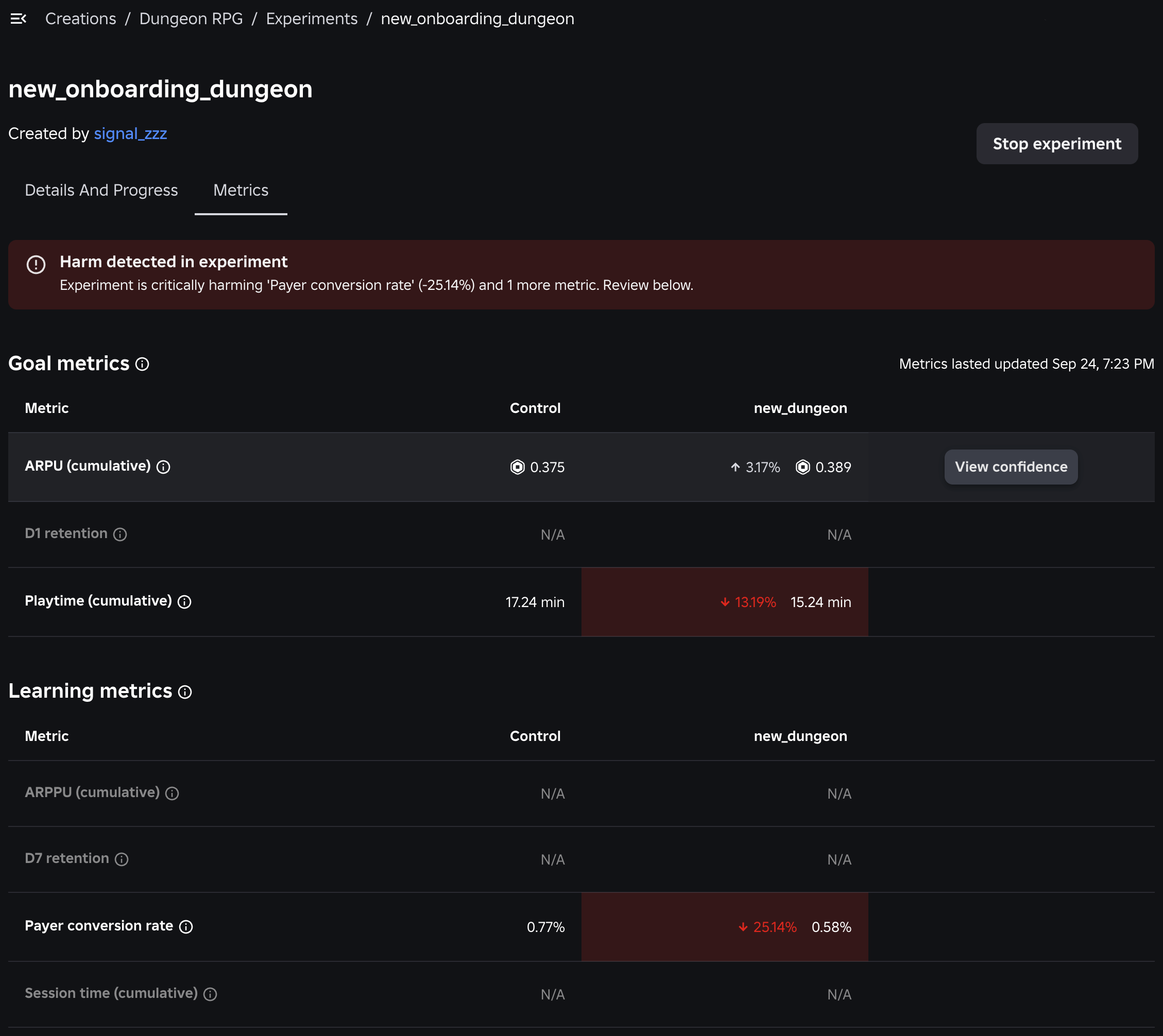Click the Metrics lasted updated timestamp
The image size is (1163, 1036).
click(x=1027, y=365)
